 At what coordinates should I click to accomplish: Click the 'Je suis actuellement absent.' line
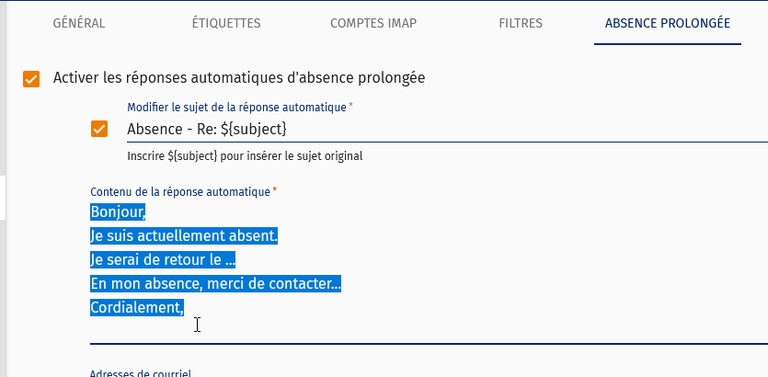click(184, 236)
